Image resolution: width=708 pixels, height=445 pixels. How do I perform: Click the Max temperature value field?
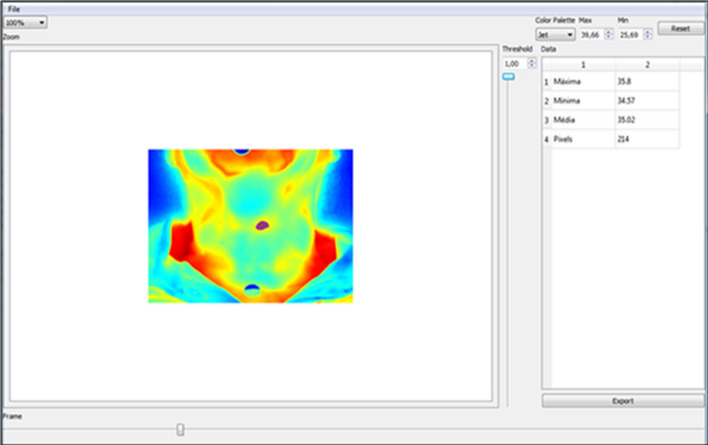coord(590,34)
